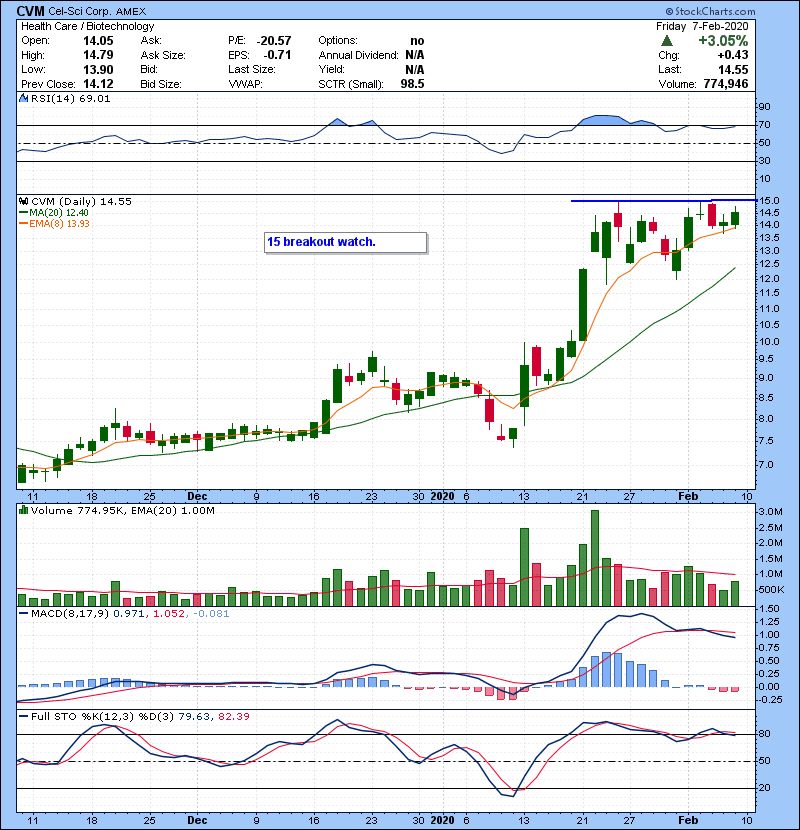This screenshot has width=800, height=830.
Task: Click the 'Dec' label on price axis
Action: [x=197, y=497]
